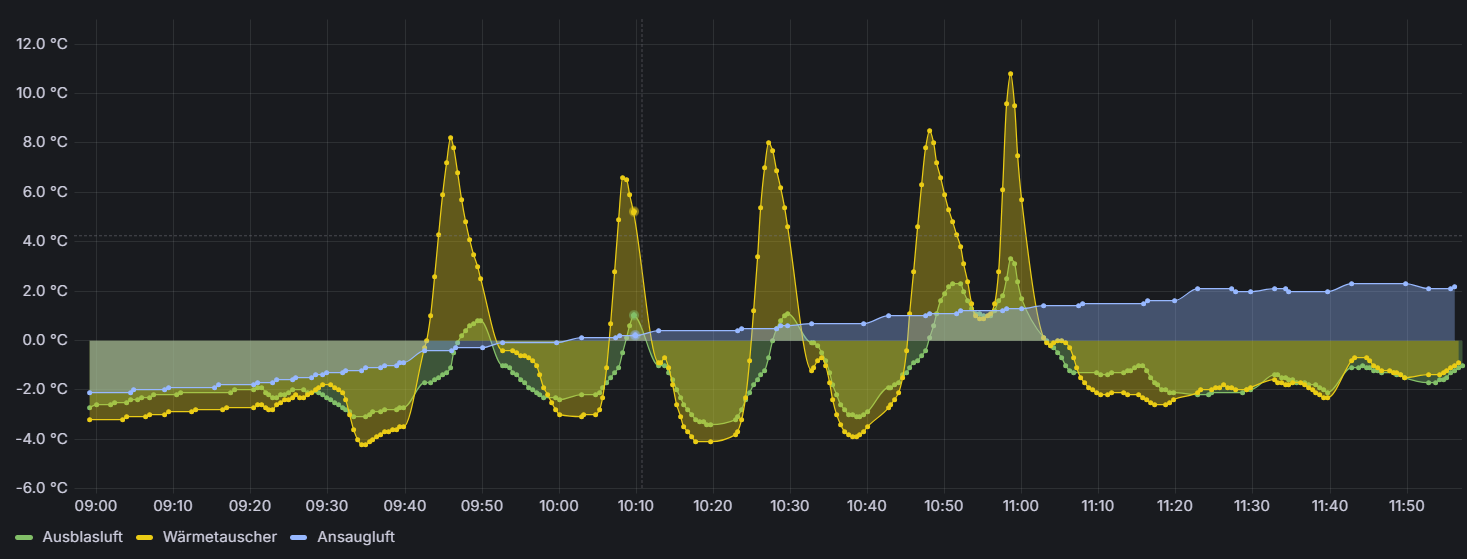Screen dimensions: 1467x559
Task: Click the 10:10 time axis label
Action: pyautogui.click(x=636, y=506)
